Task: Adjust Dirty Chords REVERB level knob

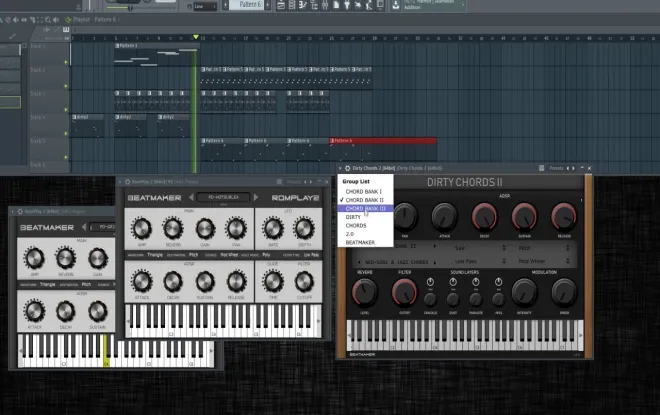Action: (x=365, y=293)
